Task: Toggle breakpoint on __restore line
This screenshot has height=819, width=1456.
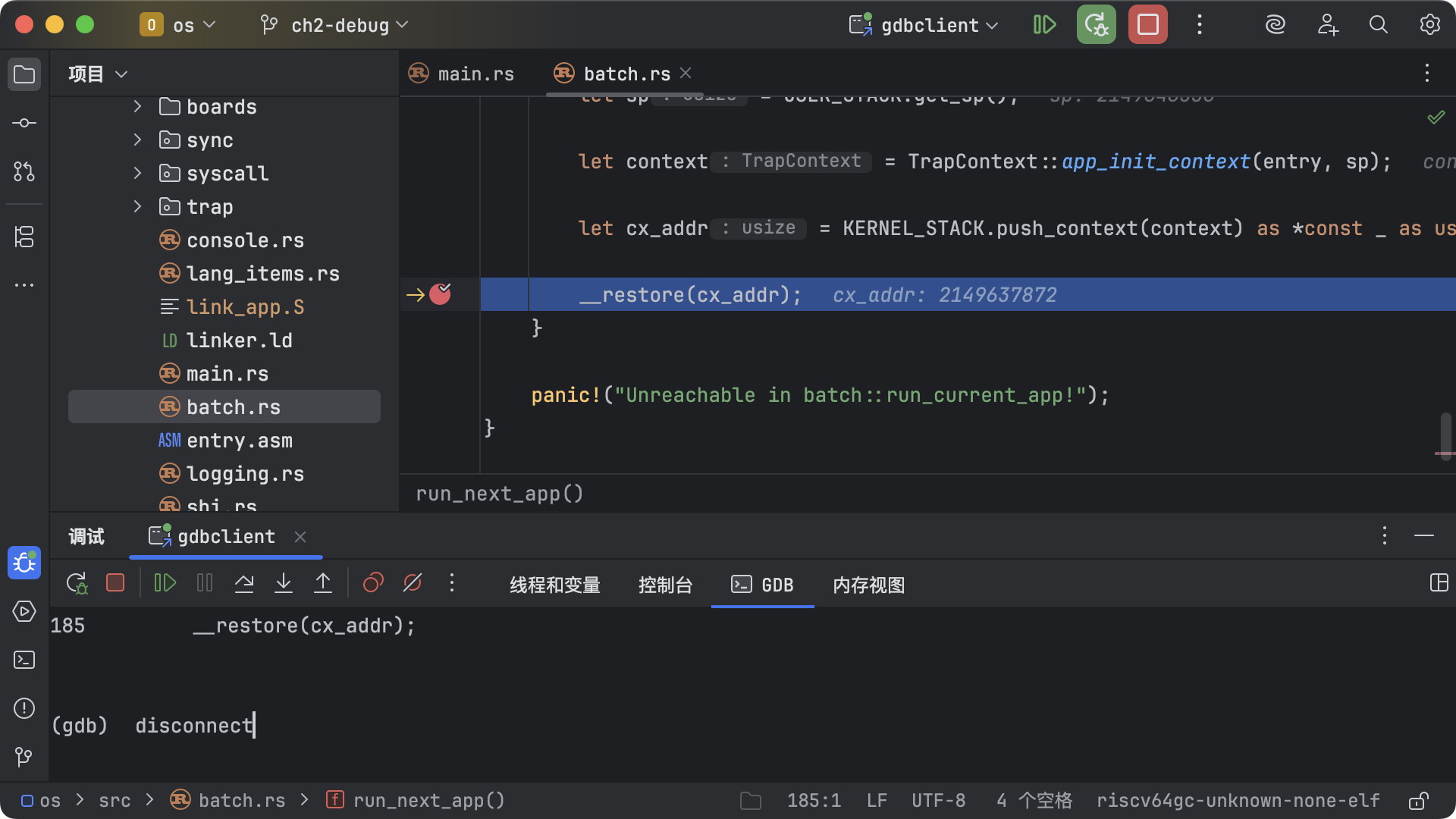Action: 440,294
